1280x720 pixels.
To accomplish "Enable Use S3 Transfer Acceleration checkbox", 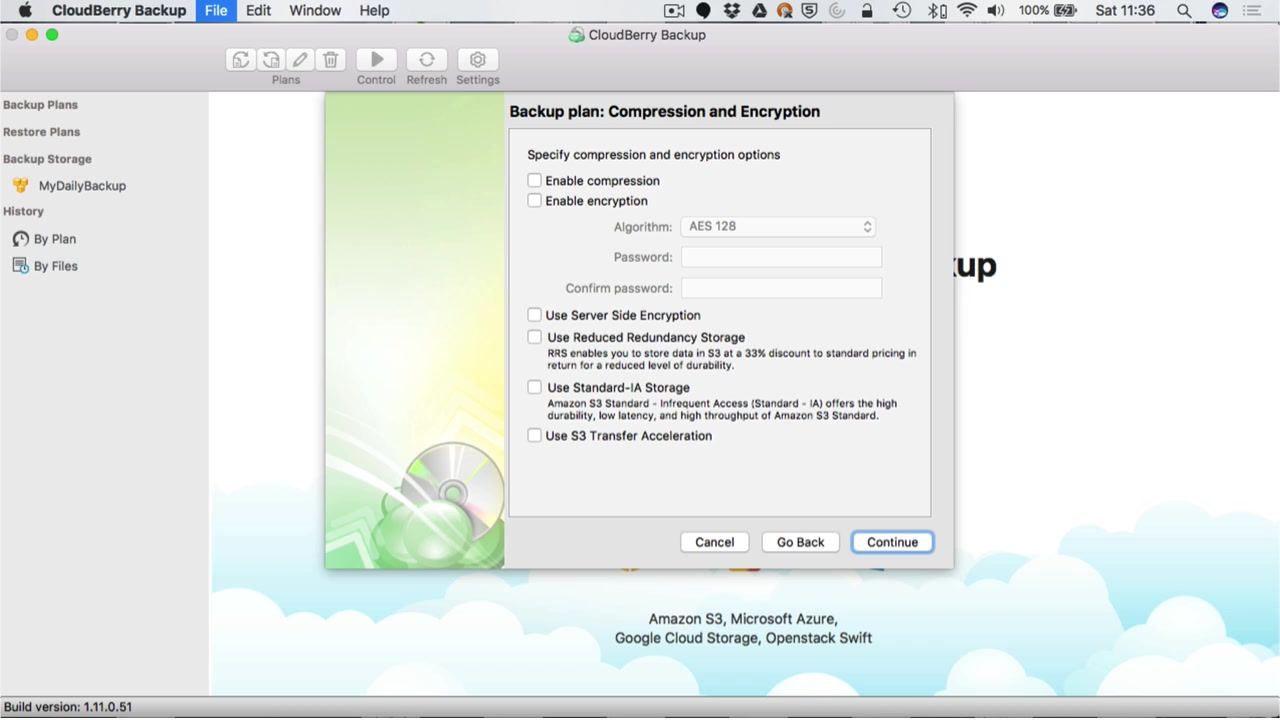I will 535,436.
